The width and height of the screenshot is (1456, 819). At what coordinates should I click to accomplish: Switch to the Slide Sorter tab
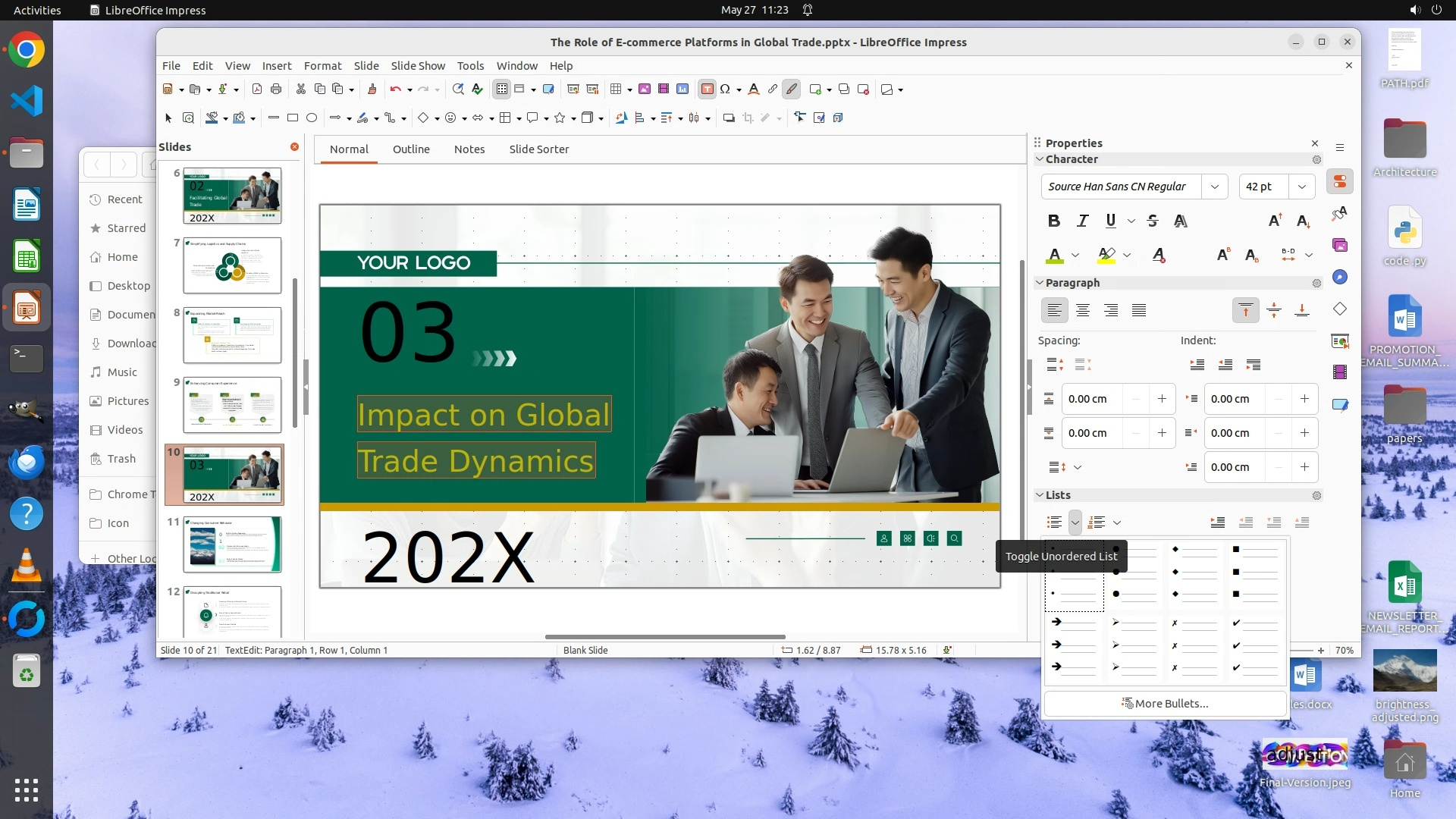click(x=538, y=149)
